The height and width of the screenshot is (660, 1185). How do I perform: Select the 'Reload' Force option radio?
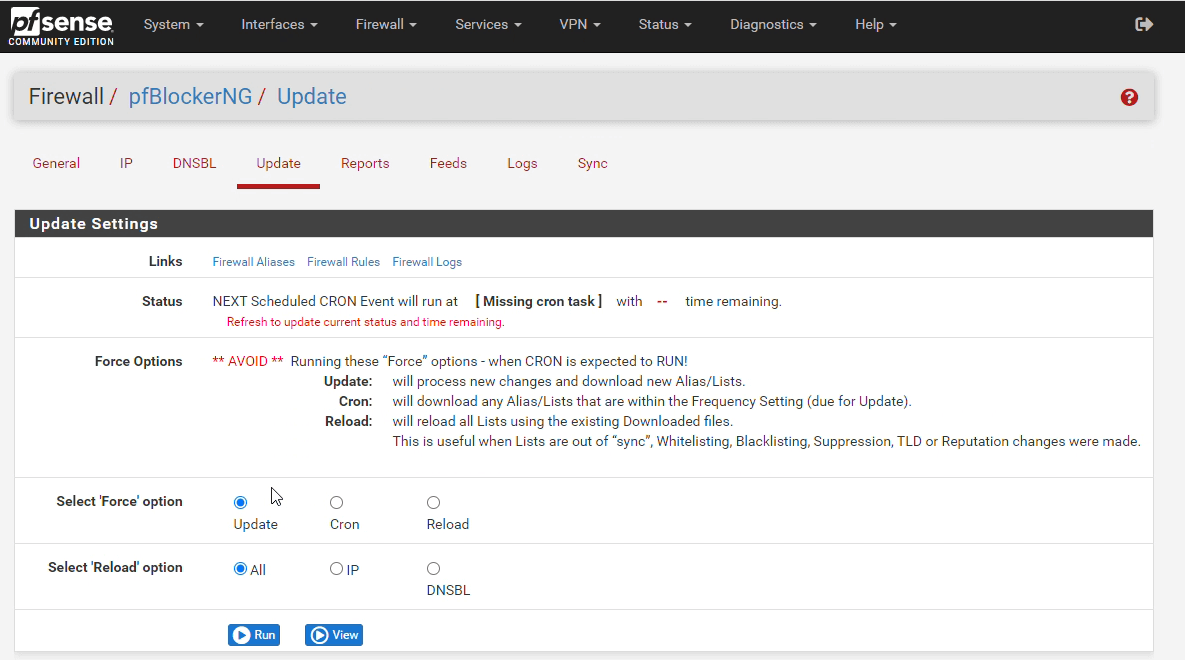pyautogui.click(x=433, y=503)
